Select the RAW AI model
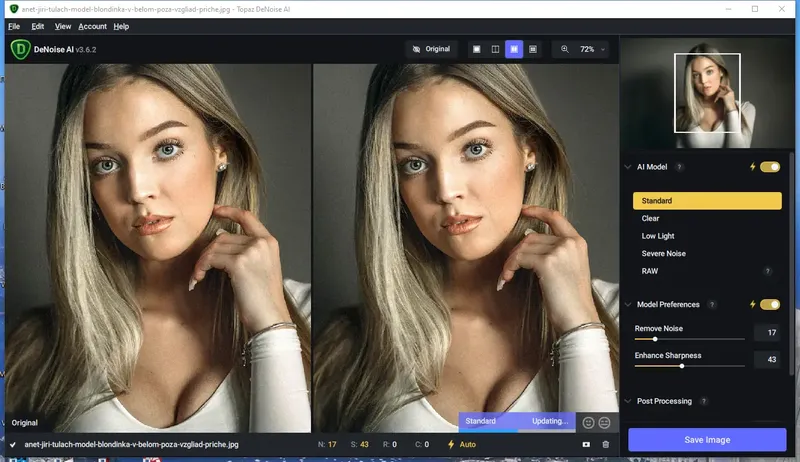 707,271
